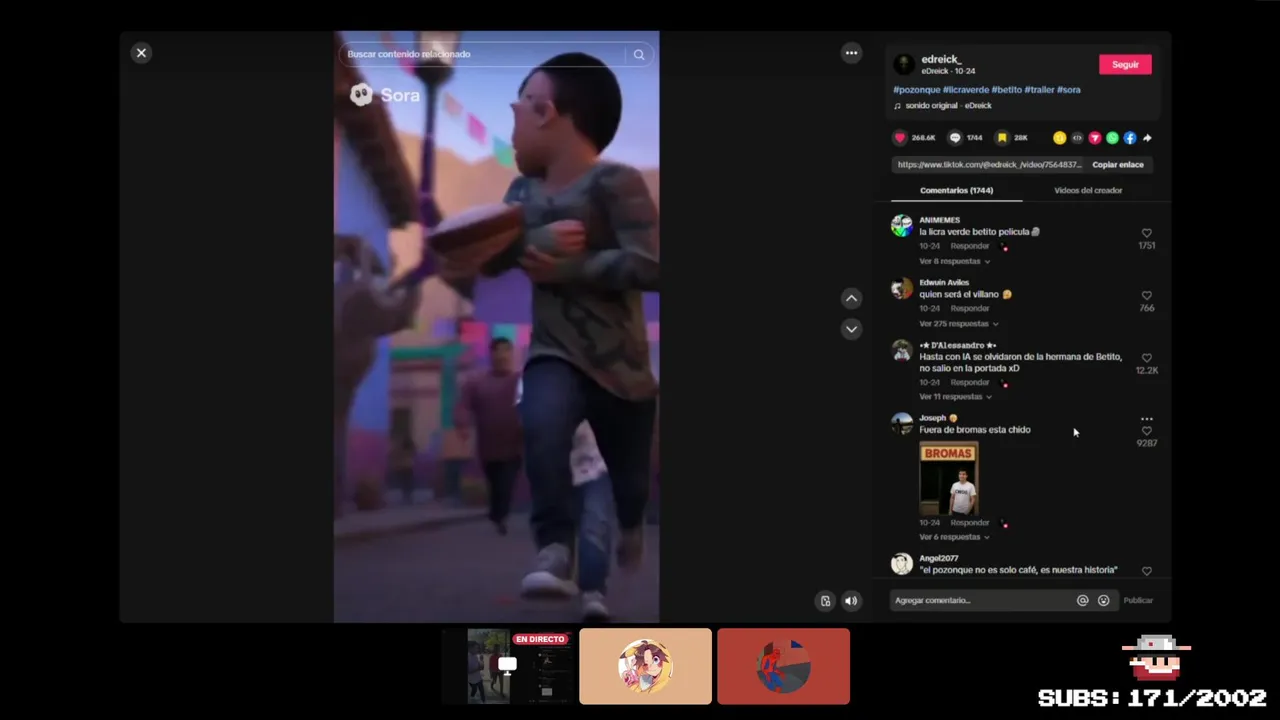The height and width of the screenshot is (720, 1280).
Task: Expand Ver 11 respuestas
Action: click(955, 397)
